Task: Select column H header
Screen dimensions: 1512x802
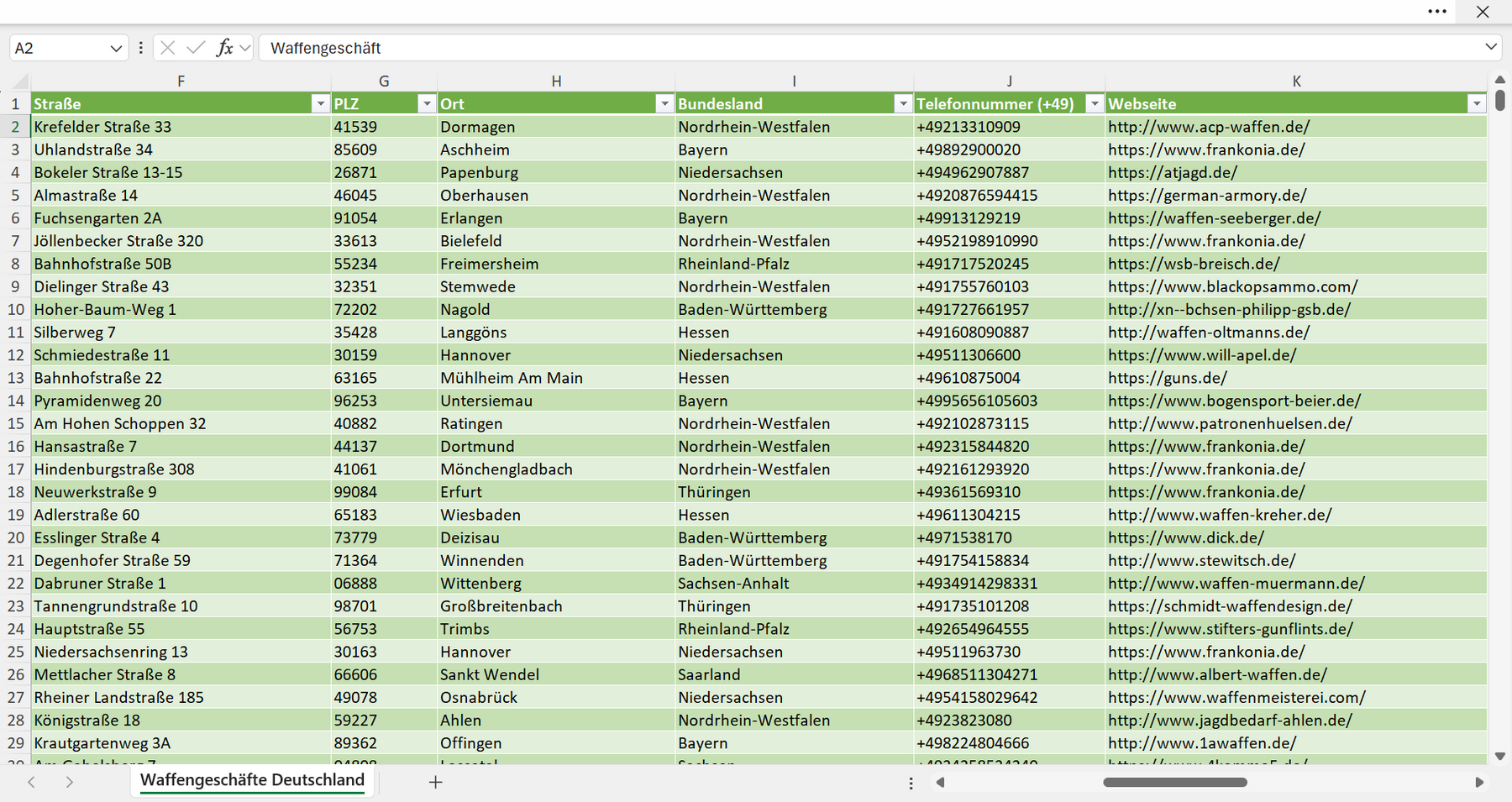Action: click(x=556, y=81)
